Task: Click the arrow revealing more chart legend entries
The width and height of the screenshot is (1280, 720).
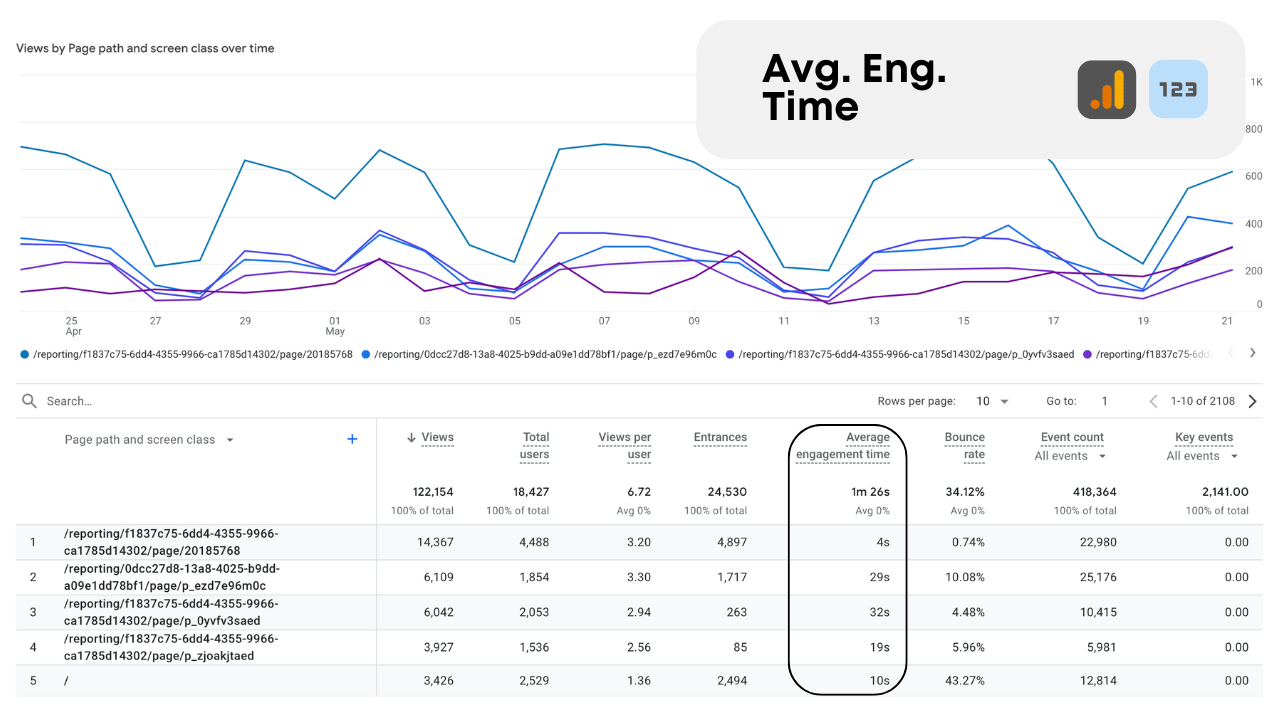Action: pos(1253,354)
